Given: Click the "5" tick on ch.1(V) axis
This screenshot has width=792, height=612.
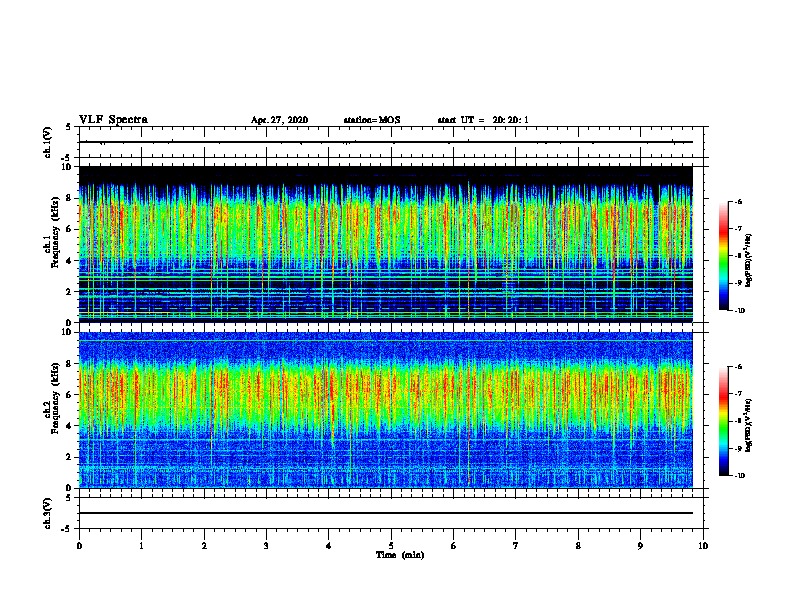Looking at the screenshot, I should [x=70, y=127].
